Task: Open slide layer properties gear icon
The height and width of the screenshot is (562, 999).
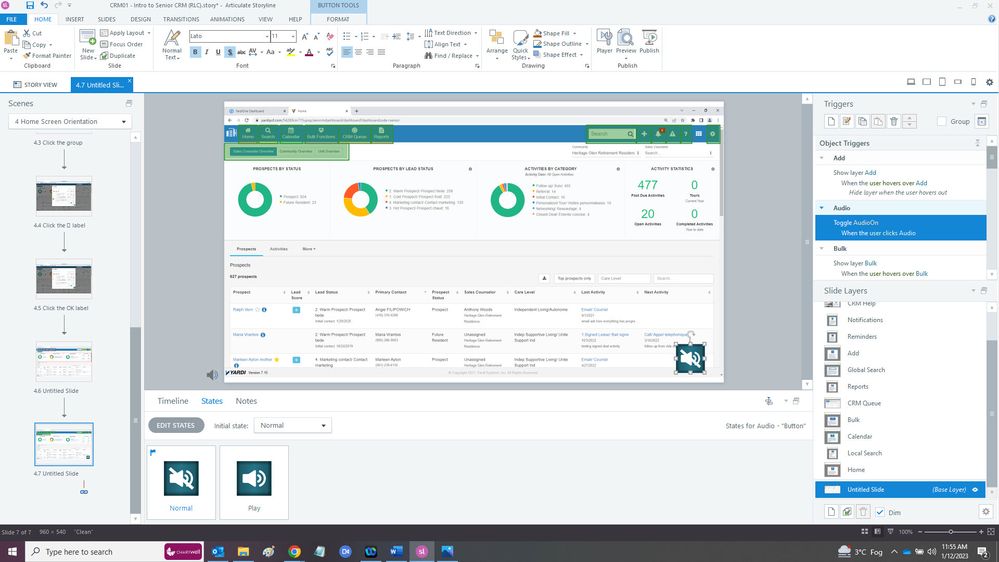Action: (x=985, y=511)
